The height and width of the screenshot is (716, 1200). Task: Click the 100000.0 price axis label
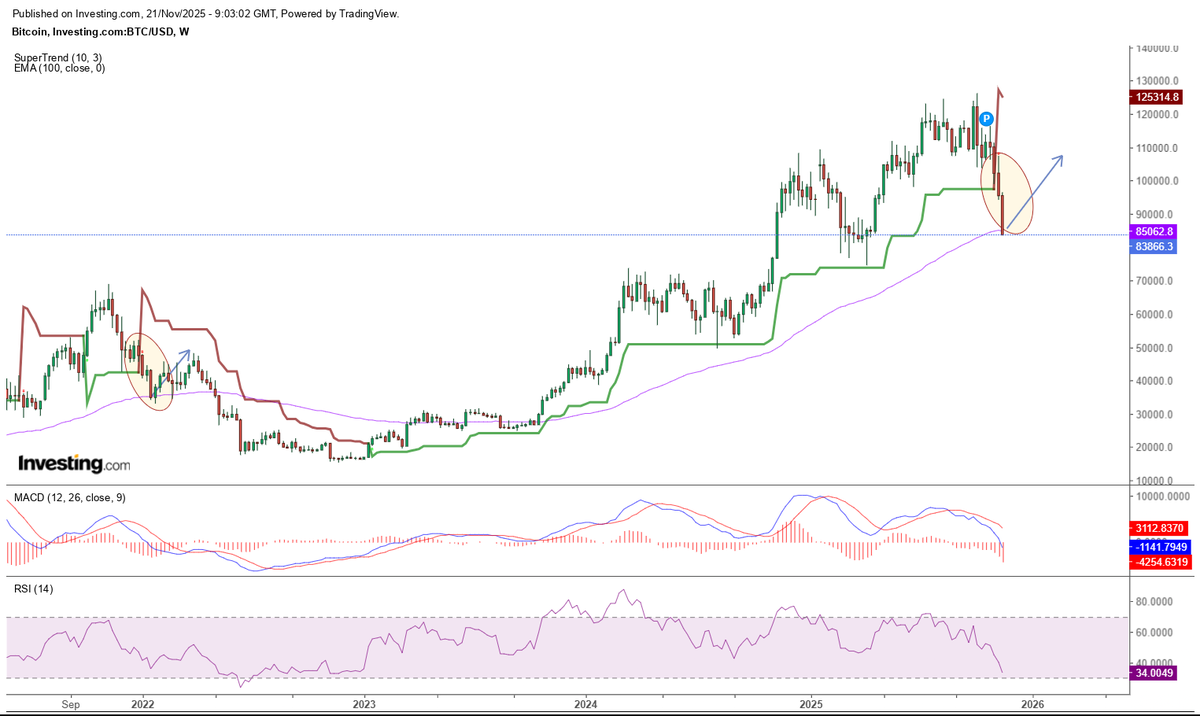(1159, 181)
